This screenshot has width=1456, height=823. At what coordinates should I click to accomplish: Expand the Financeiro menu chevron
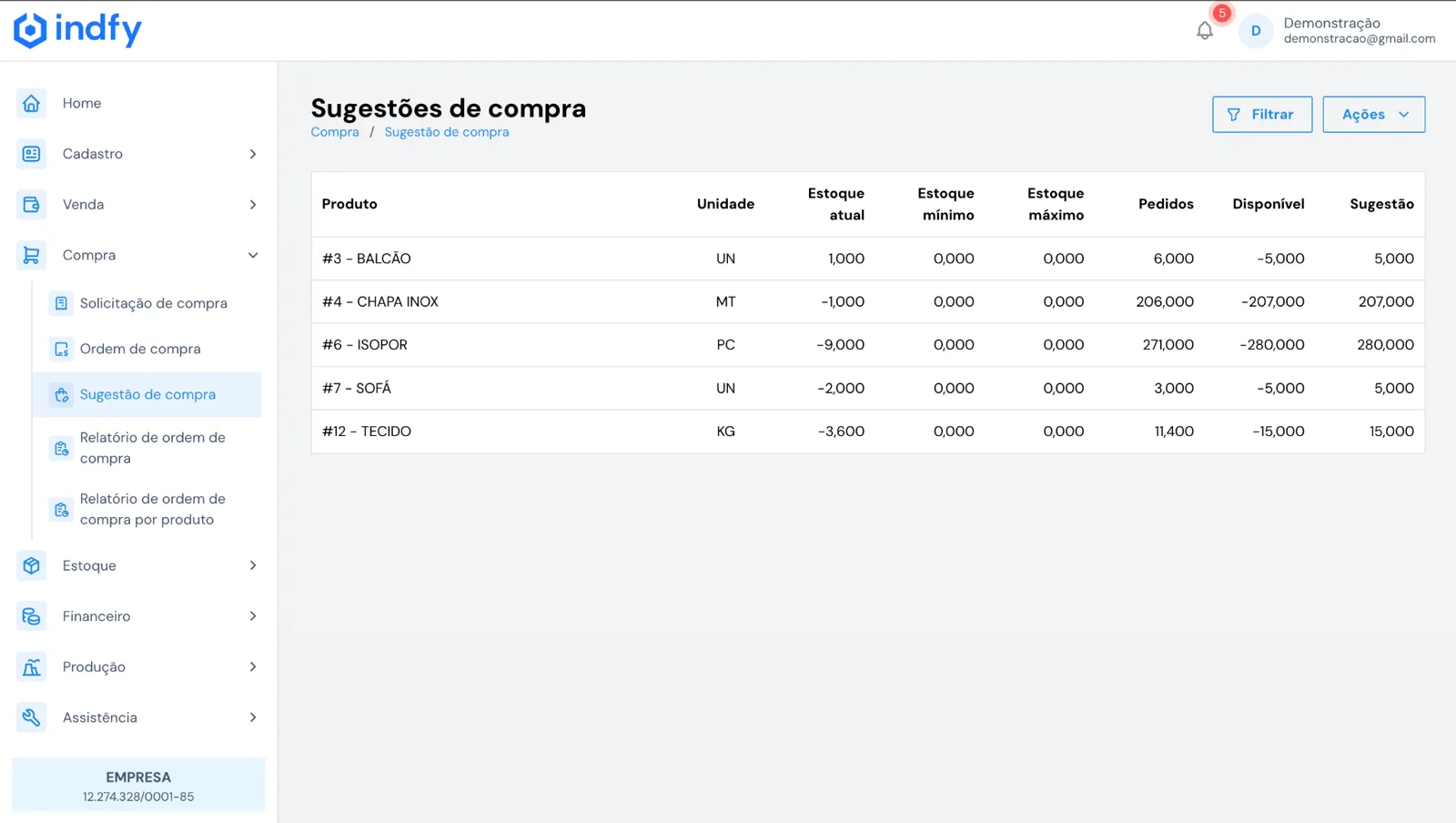pos(253,616)
